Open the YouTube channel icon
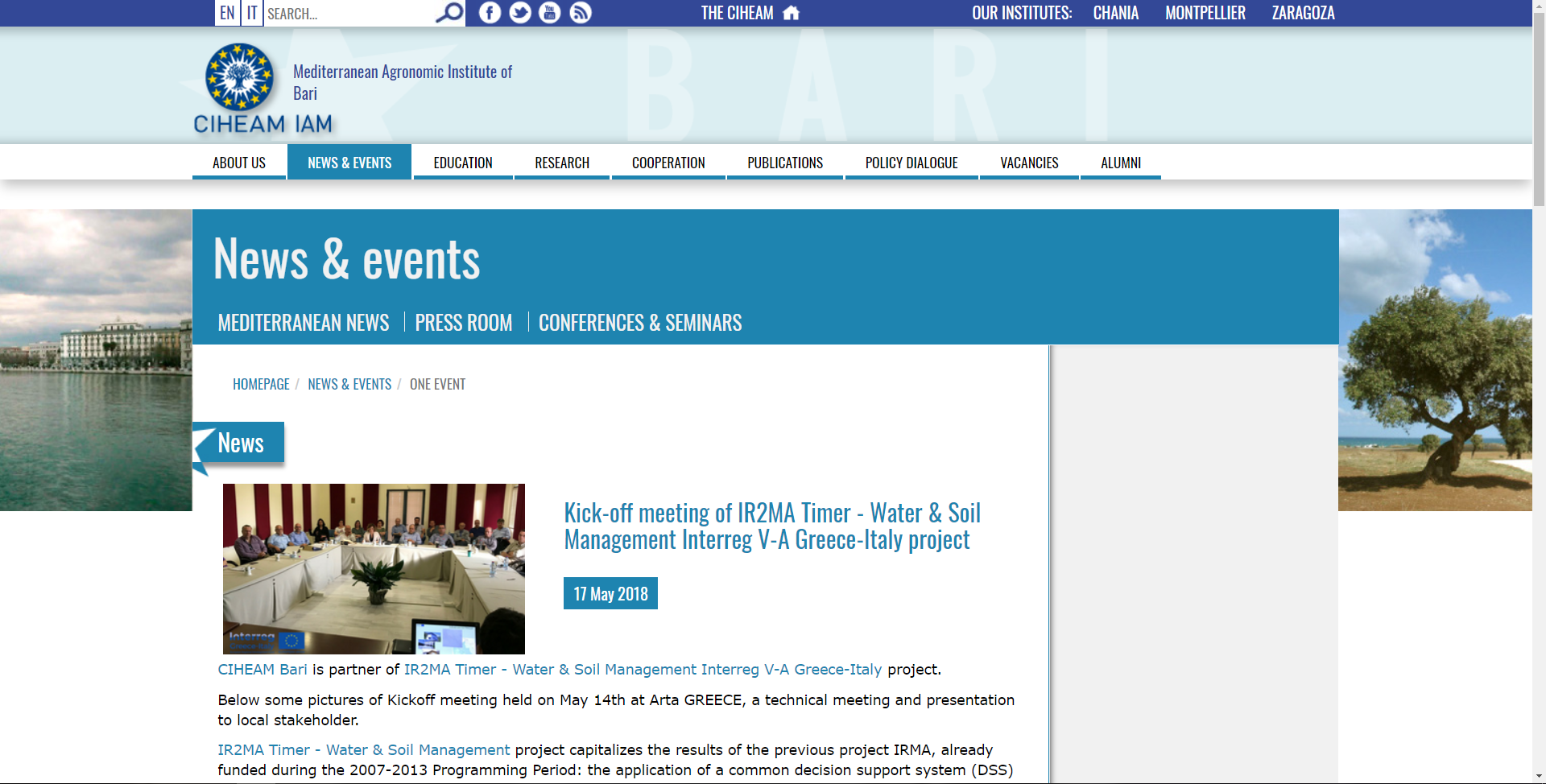 550,12
